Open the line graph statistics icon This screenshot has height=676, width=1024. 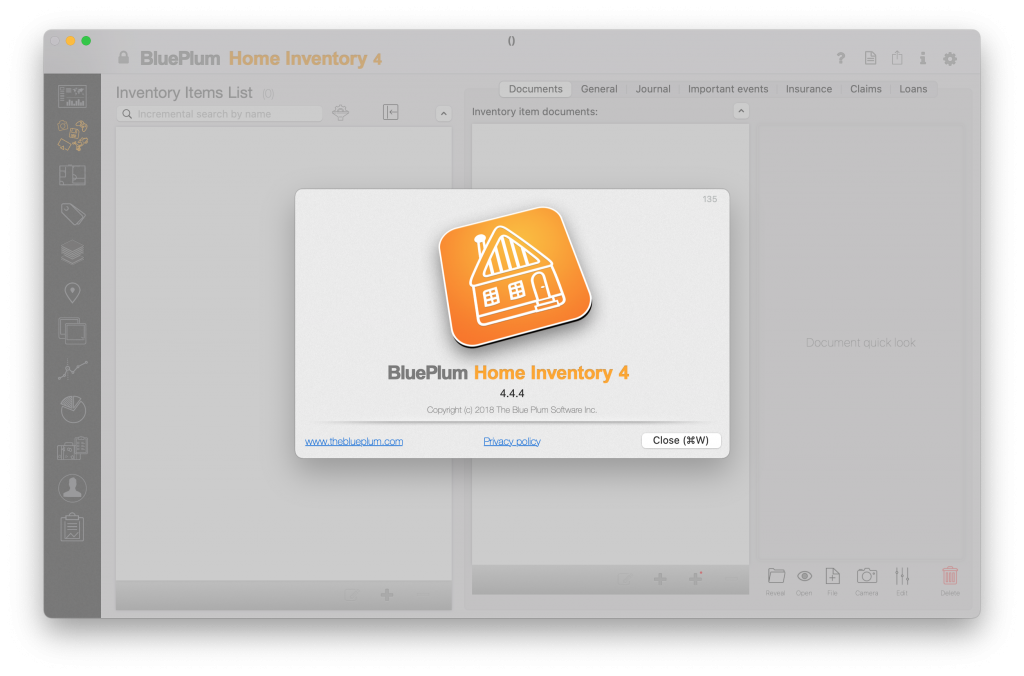click(x=72, y=370)
